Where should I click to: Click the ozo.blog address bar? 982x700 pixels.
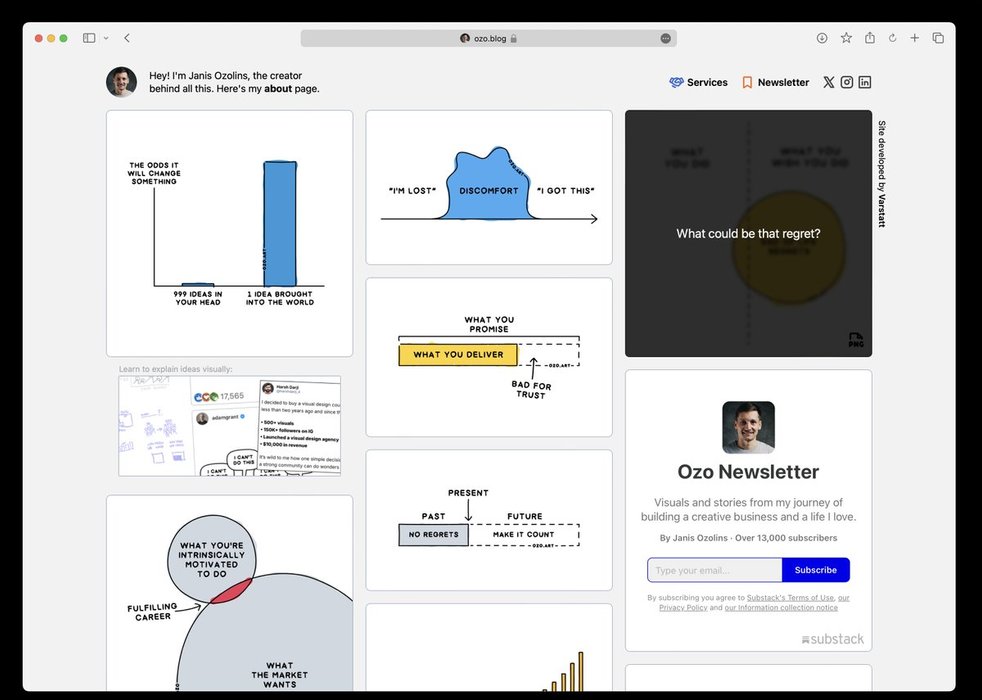tap(488, 38)
